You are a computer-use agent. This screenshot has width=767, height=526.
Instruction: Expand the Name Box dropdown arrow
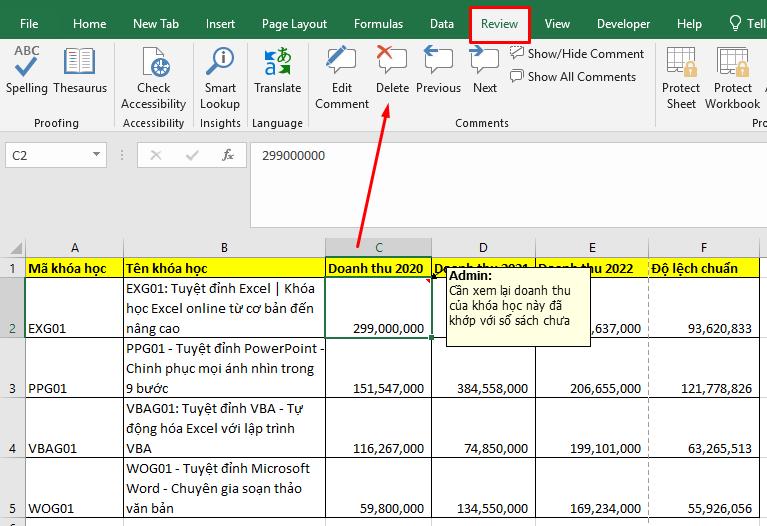97,155
